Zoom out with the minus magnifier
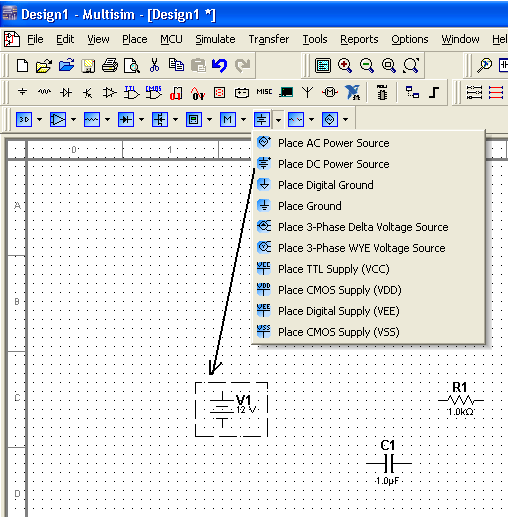The width and height of the screenshot is (508, 517). pyautogui.click(x=367, y=65)
